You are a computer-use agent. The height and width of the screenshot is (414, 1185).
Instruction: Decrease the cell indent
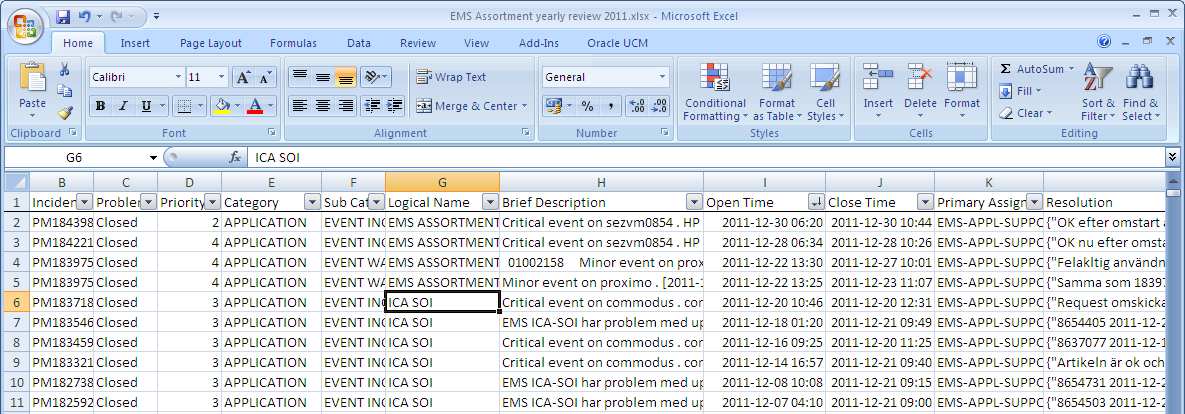tap(371, 106)
